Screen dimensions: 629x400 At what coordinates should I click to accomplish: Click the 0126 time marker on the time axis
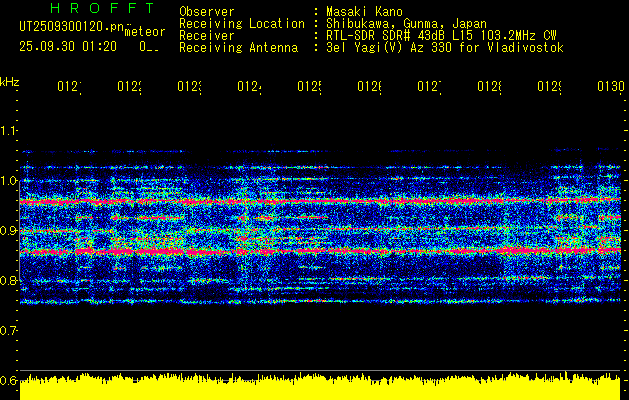370,86
